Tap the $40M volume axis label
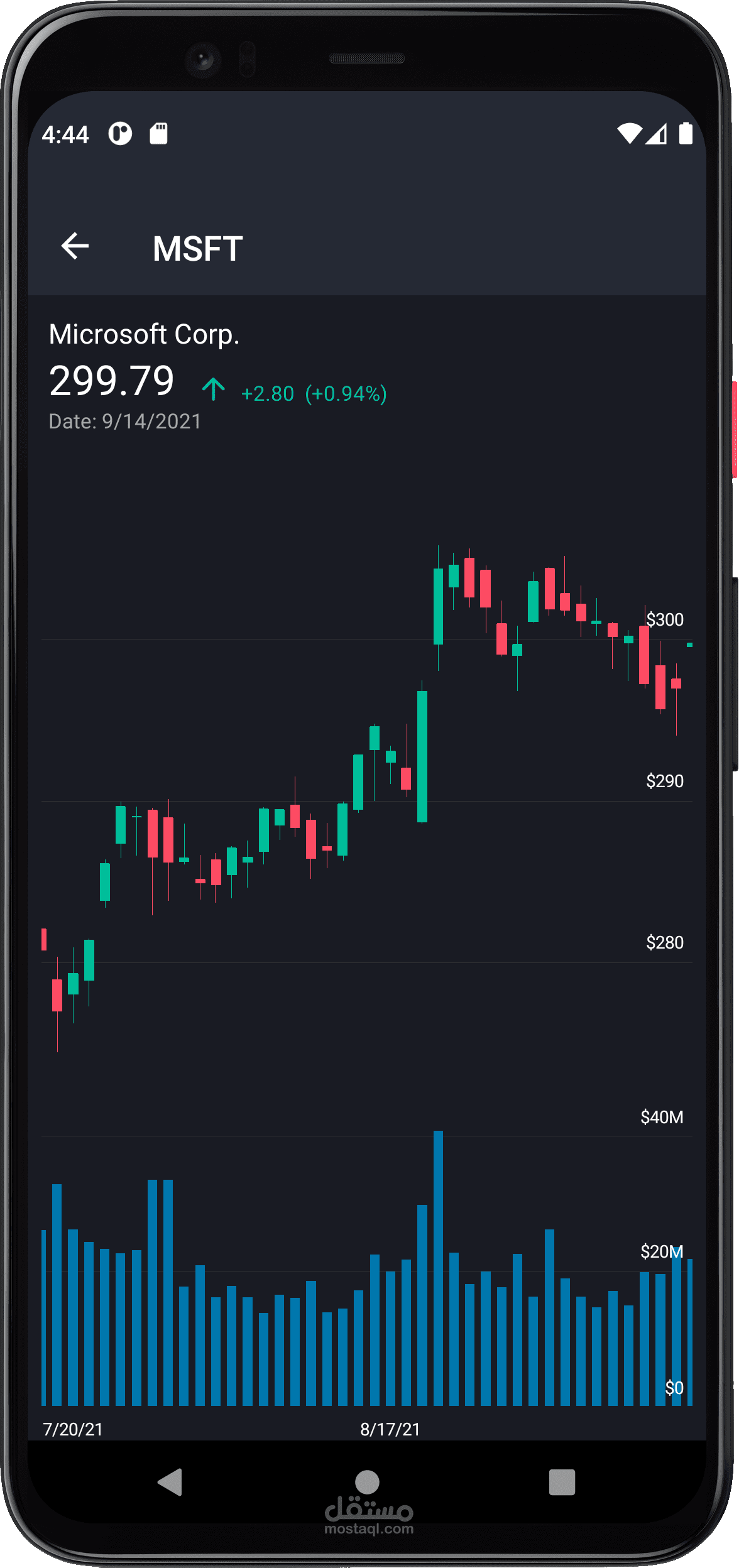Viewport: 739px width, 1568px height. click(x=662, y=1117)
